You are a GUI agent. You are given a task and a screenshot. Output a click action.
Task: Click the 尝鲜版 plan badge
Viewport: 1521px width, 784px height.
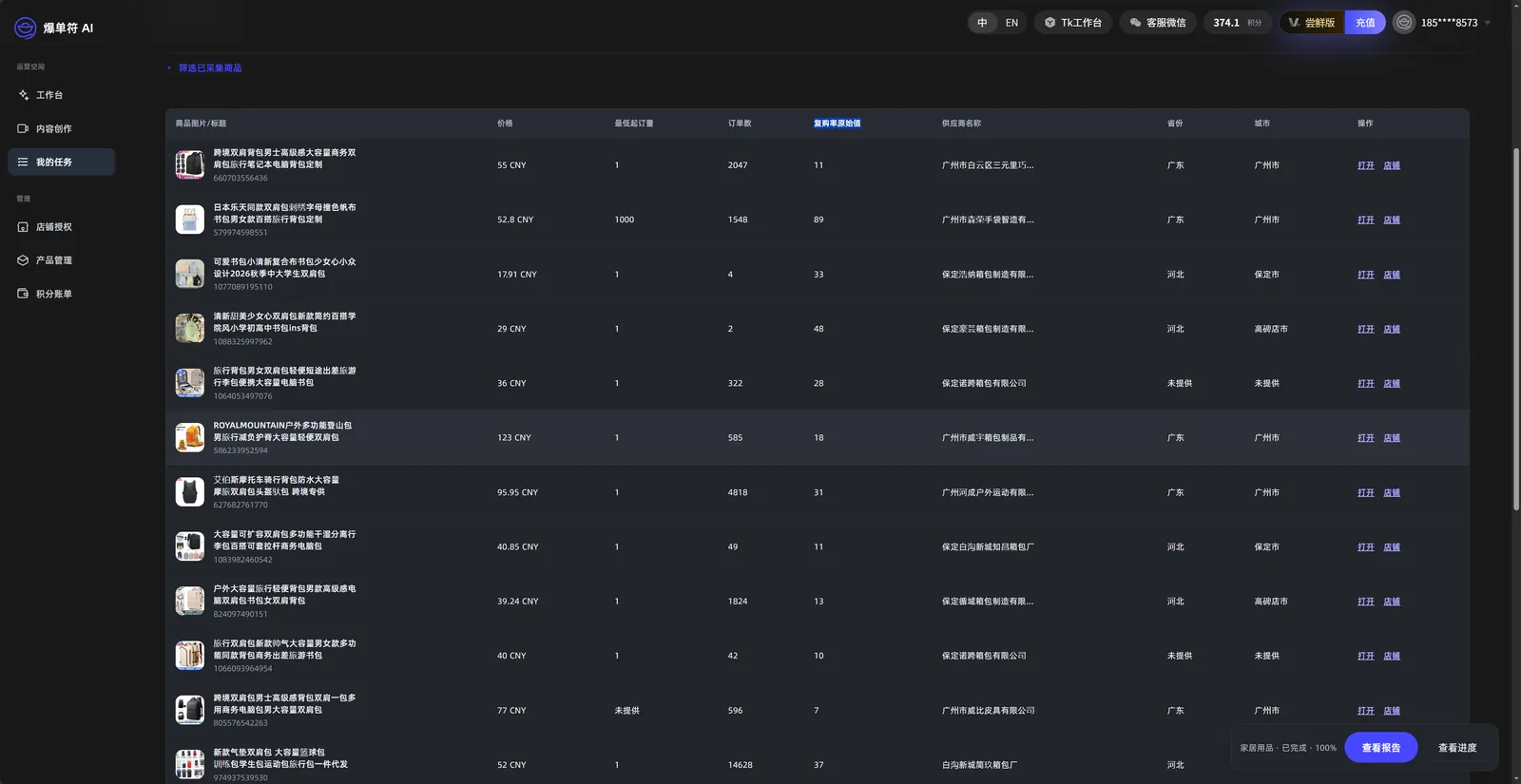click(x=1313, y=23)
